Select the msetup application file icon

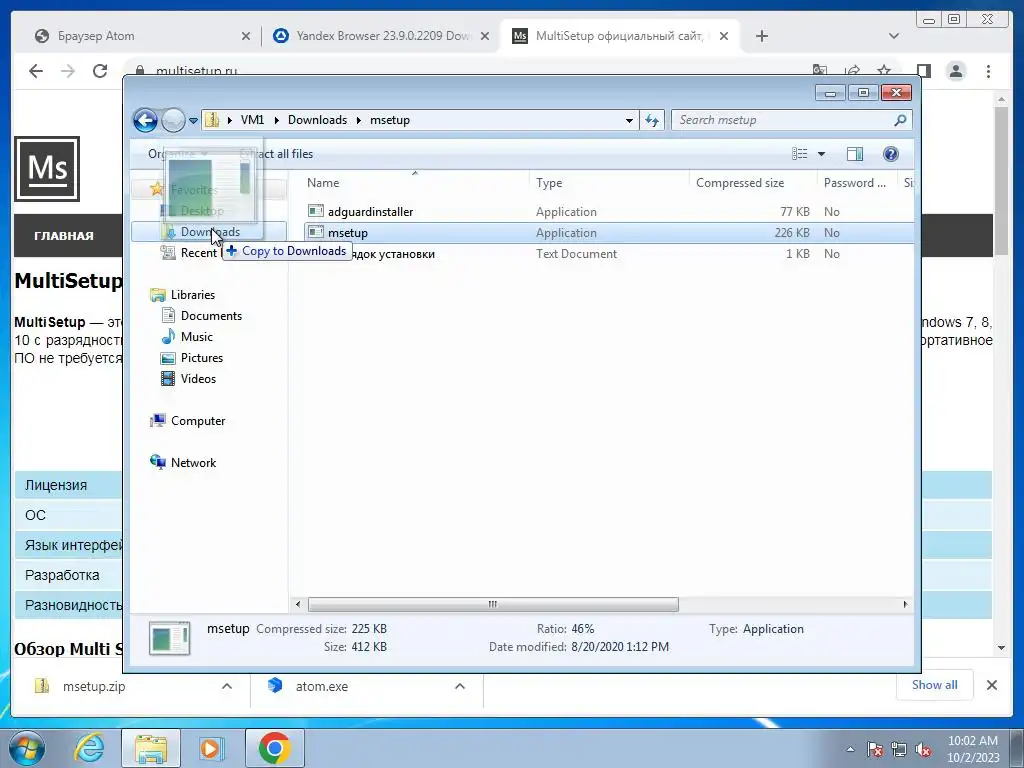(x=315, y=232)
